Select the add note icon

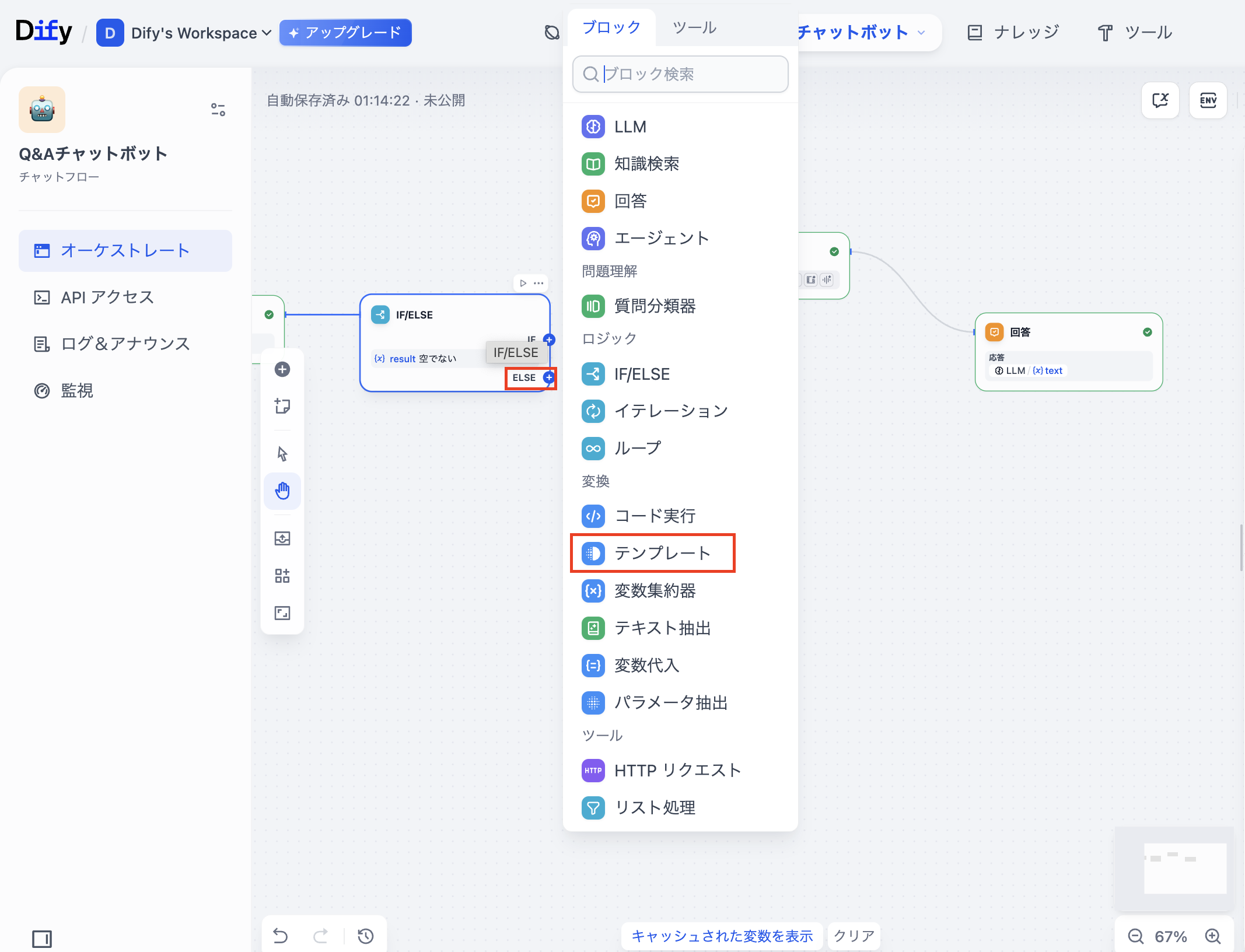tap(282, 406)
